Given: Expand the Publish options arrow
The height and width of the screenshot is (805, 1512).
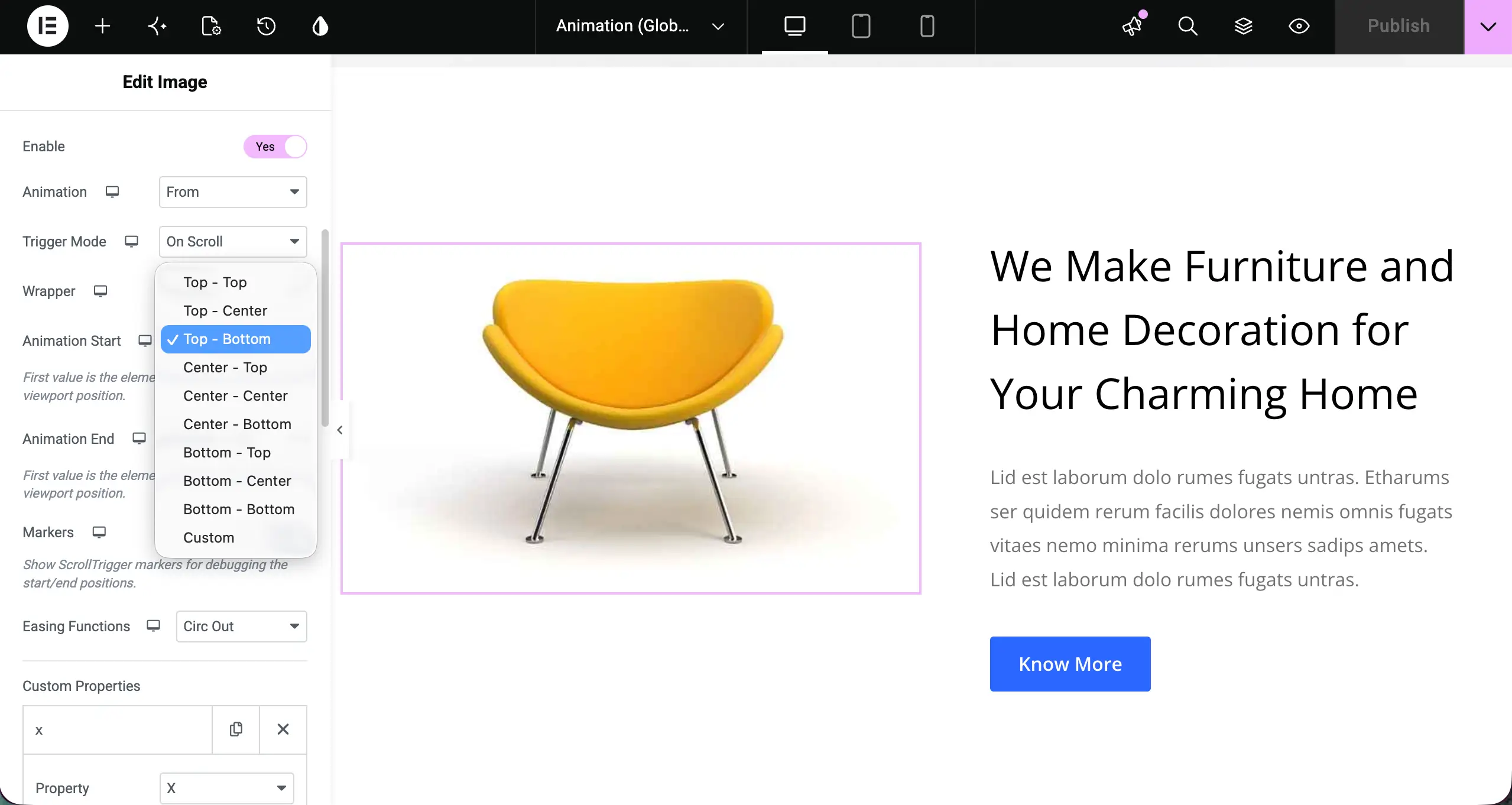Looking at the screenshot, I should click(1488, 27).
